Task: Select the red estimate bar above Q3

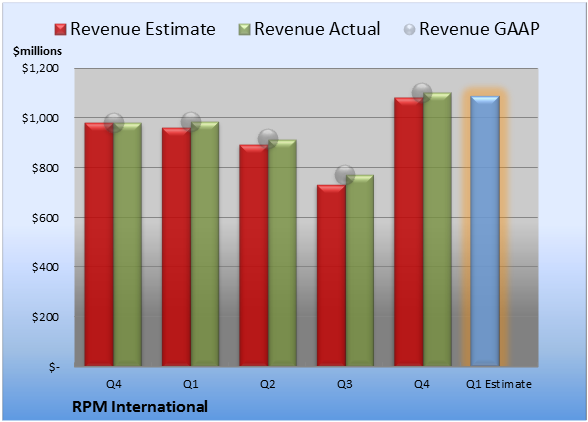Action: [x=331, y=275]
